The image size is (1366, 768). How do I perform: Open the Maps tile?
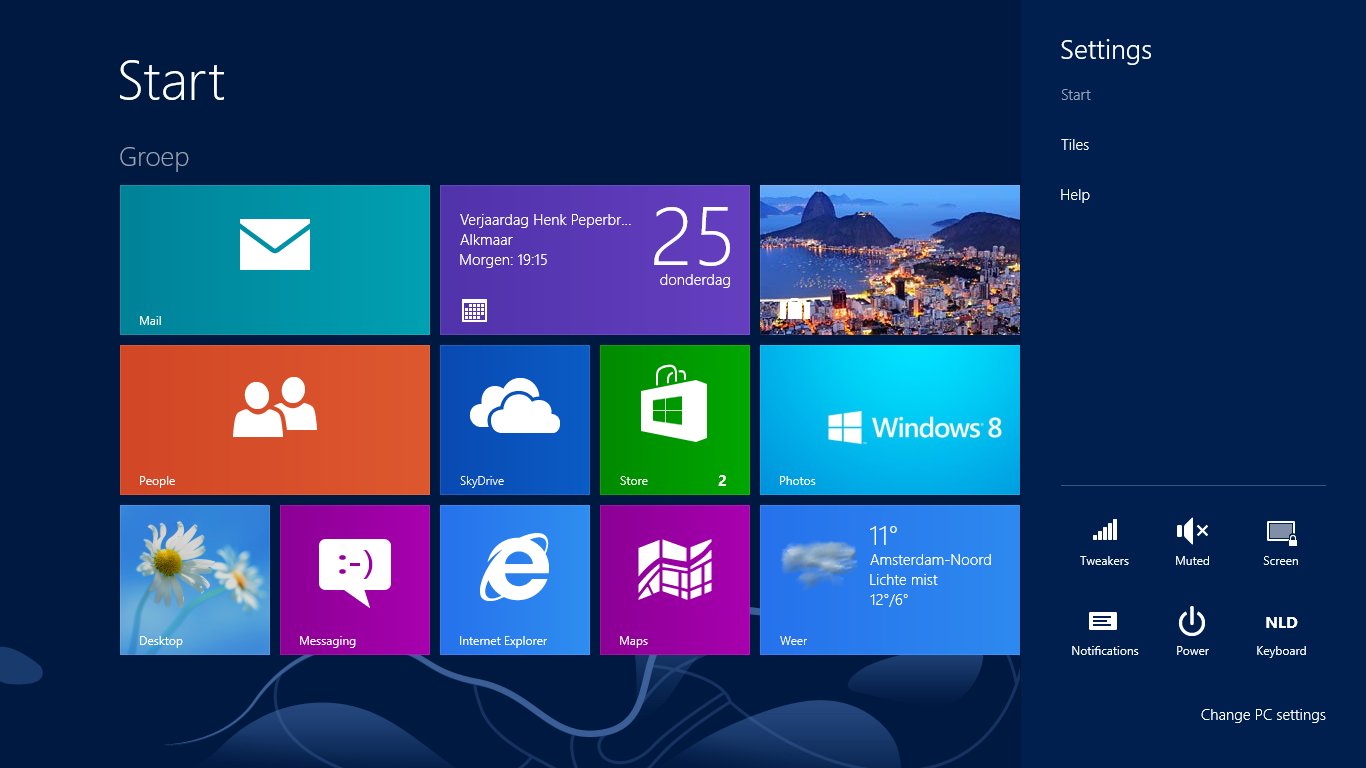(x=675, y=580)
